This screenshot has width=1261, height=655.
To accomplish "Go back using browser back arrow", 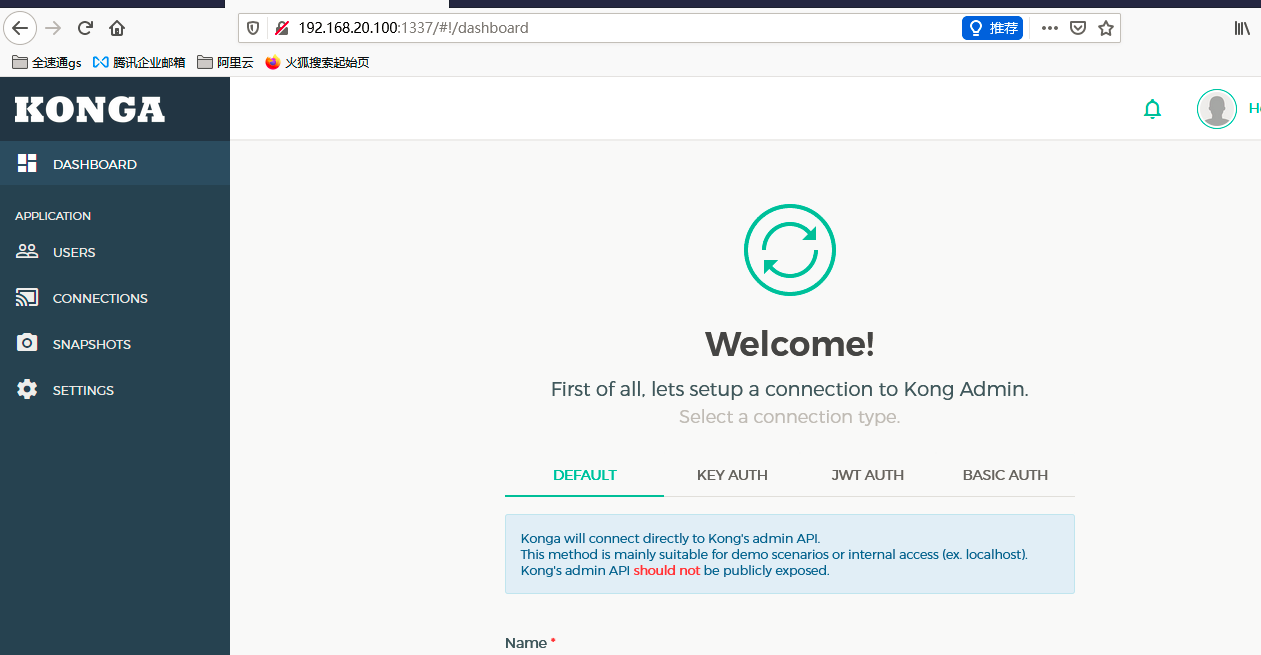I will [20, 28].
